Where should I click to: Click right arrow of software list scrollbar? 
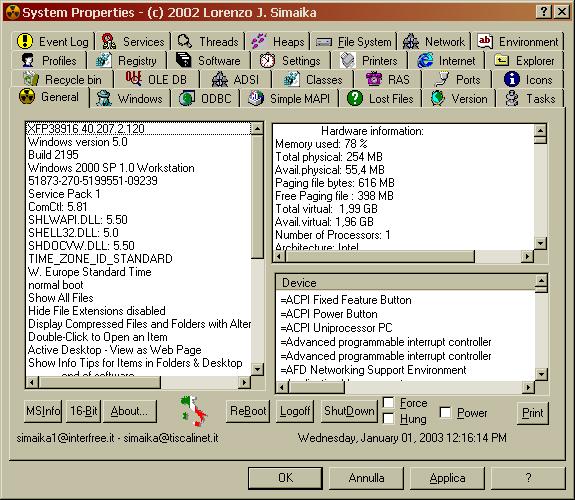pyautogui.click(x=244, y=383)
